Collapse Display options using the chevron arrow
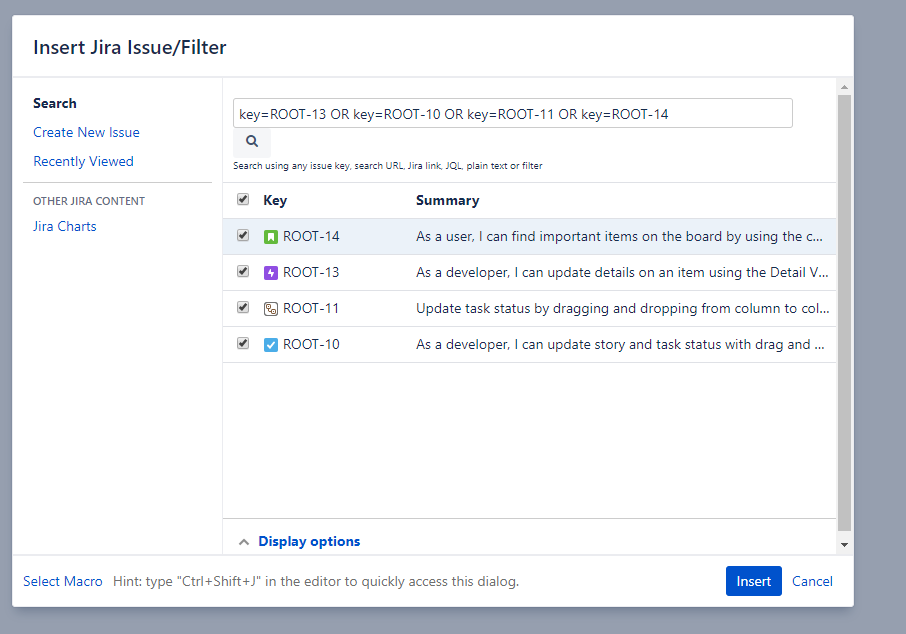The height and width of the screenshot is (634, 906). pyautogui.click(x=244, y=541)
